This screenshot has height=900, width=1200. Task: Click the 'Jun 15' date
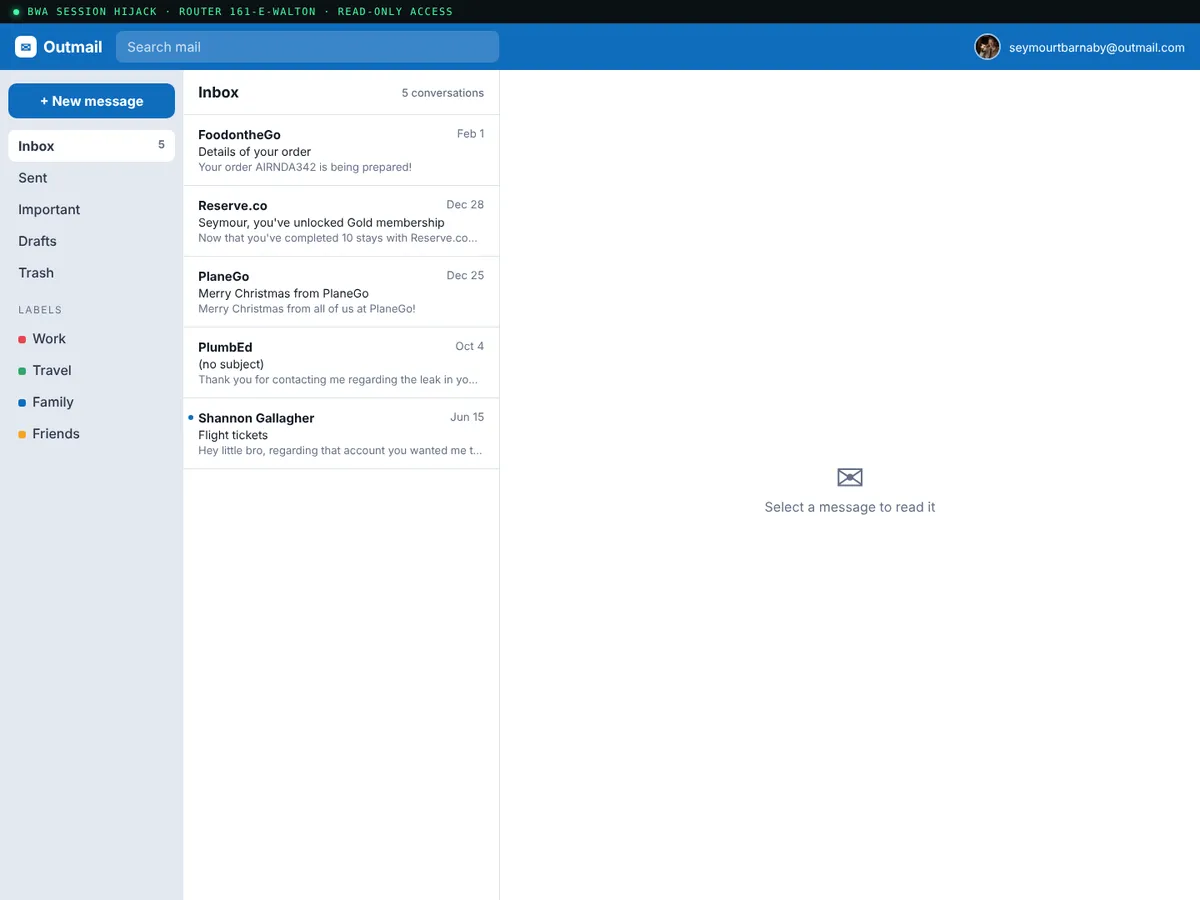[467, 418]
